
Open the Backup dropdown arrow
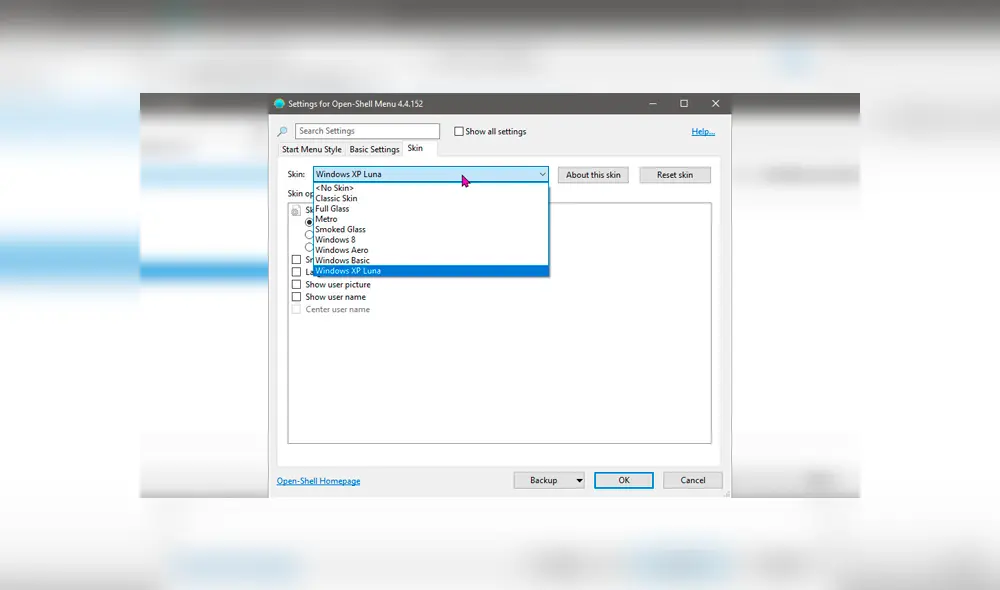[578, 480]
